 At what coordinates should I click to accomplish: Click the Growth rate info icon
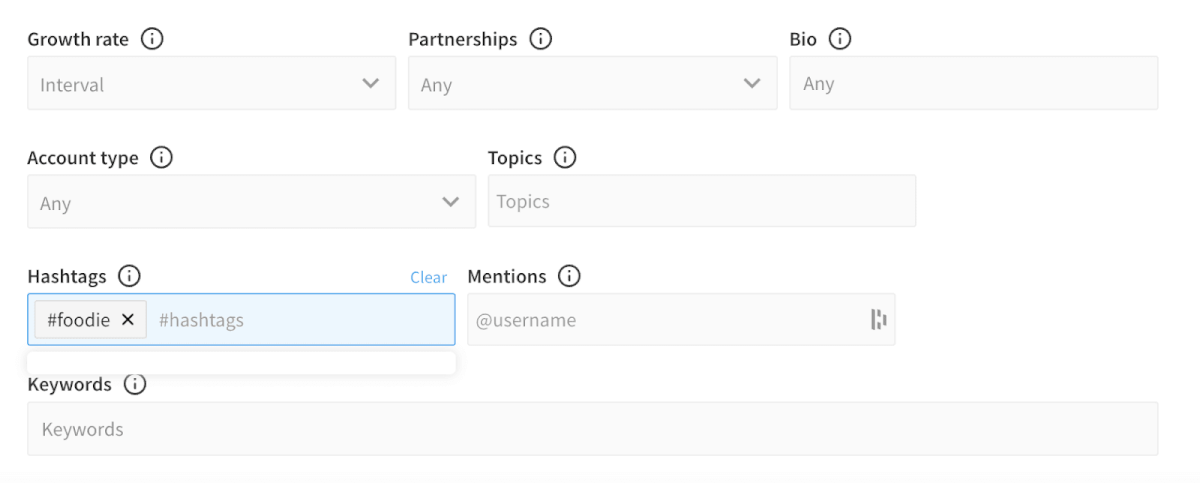click(152, 40)
